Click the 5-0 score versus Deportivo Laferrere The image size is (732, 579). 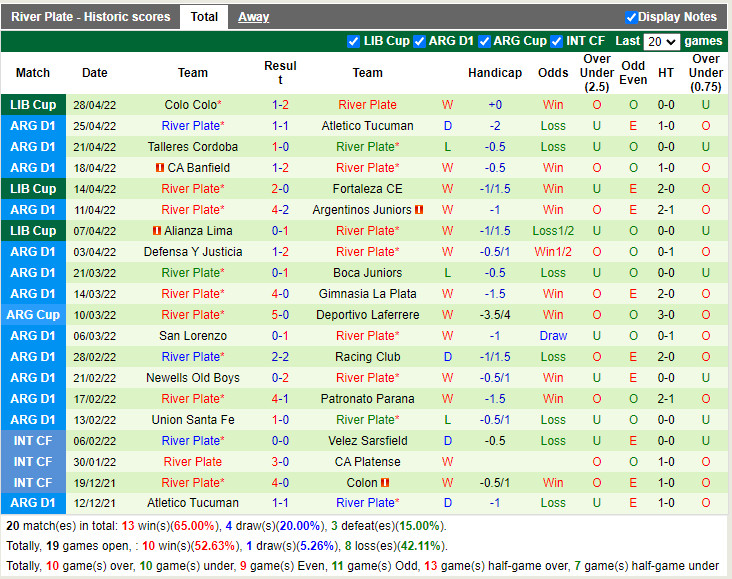[280, 315]
